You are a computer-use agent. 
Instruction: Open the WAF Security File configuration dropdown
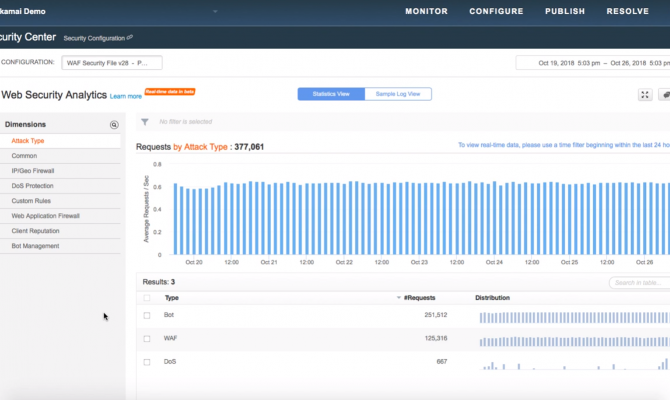point(111,62)
